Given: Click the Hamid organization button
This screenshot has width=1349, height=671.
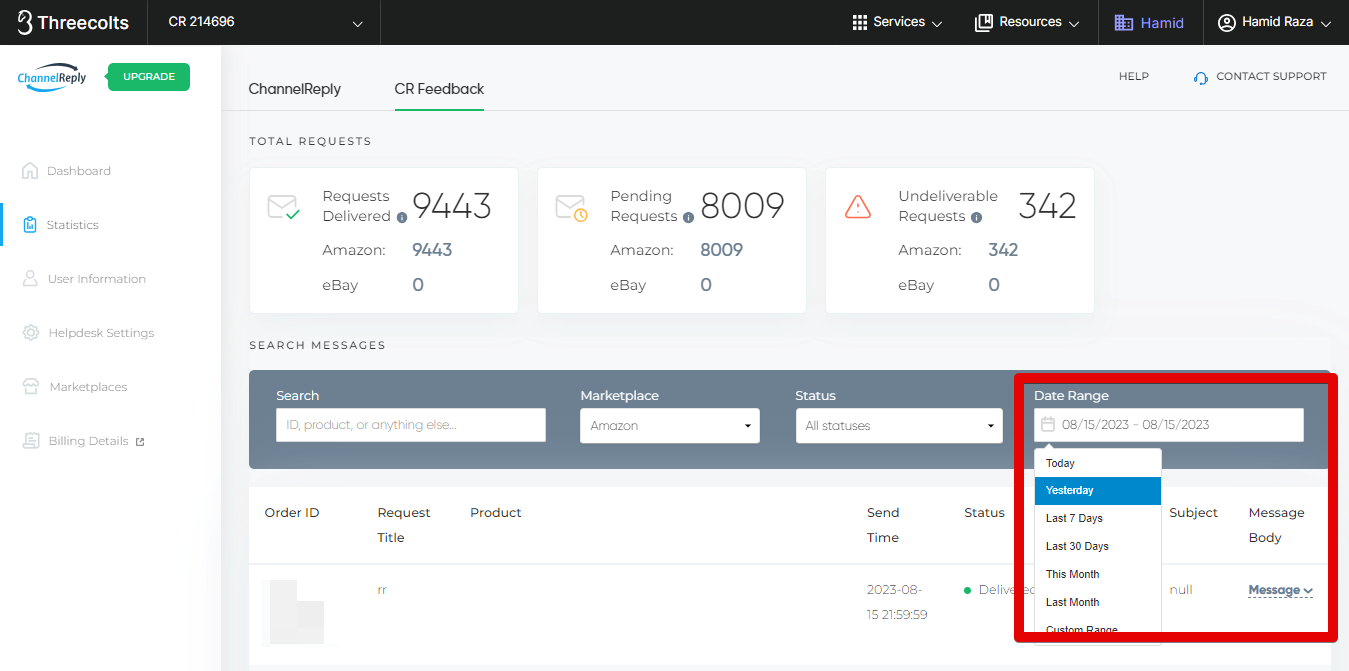Looking at the screenshot, I should pyautogui.click(x=1149, y=22).
